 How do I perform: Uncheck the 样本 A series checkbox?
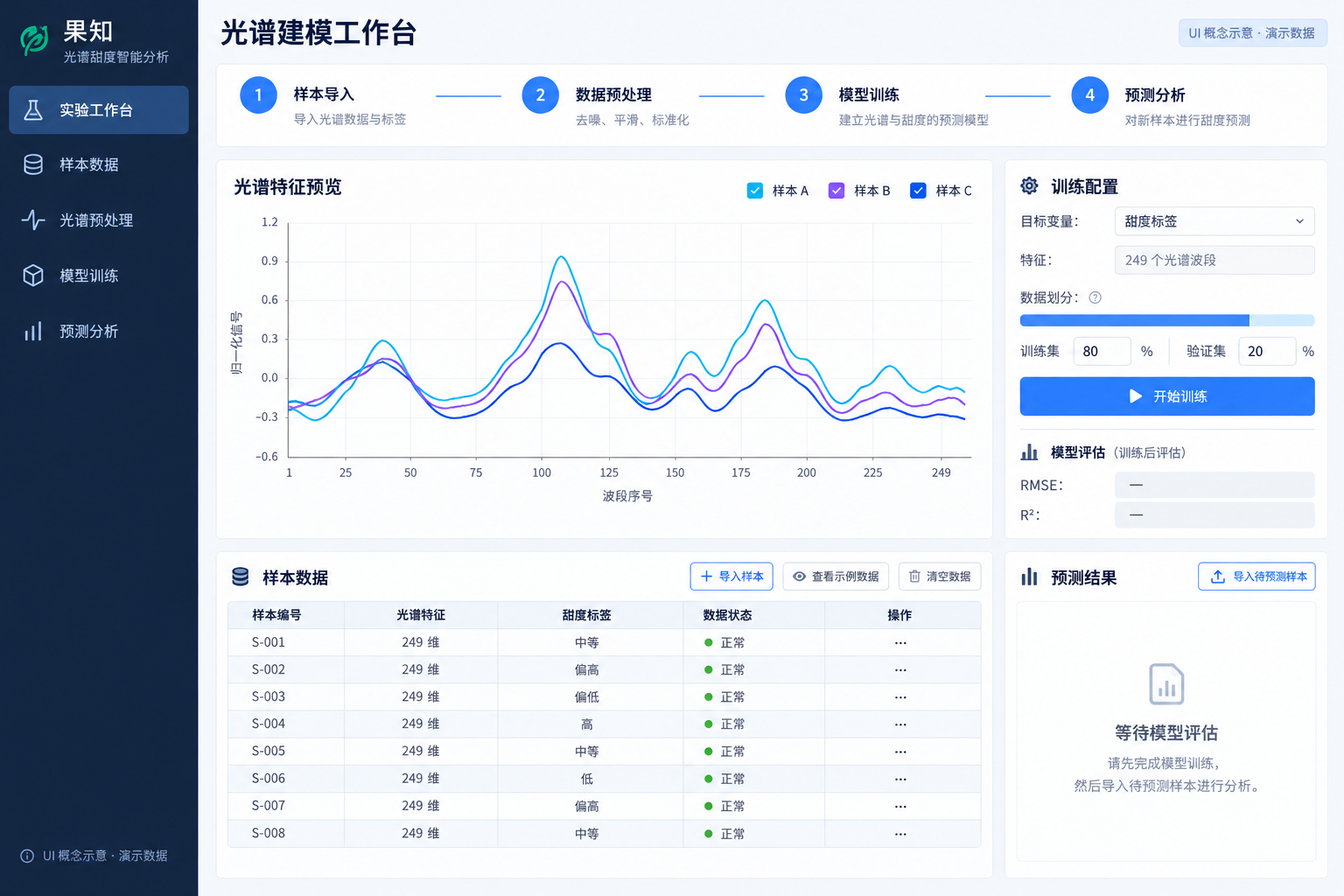tap(755, 190)
